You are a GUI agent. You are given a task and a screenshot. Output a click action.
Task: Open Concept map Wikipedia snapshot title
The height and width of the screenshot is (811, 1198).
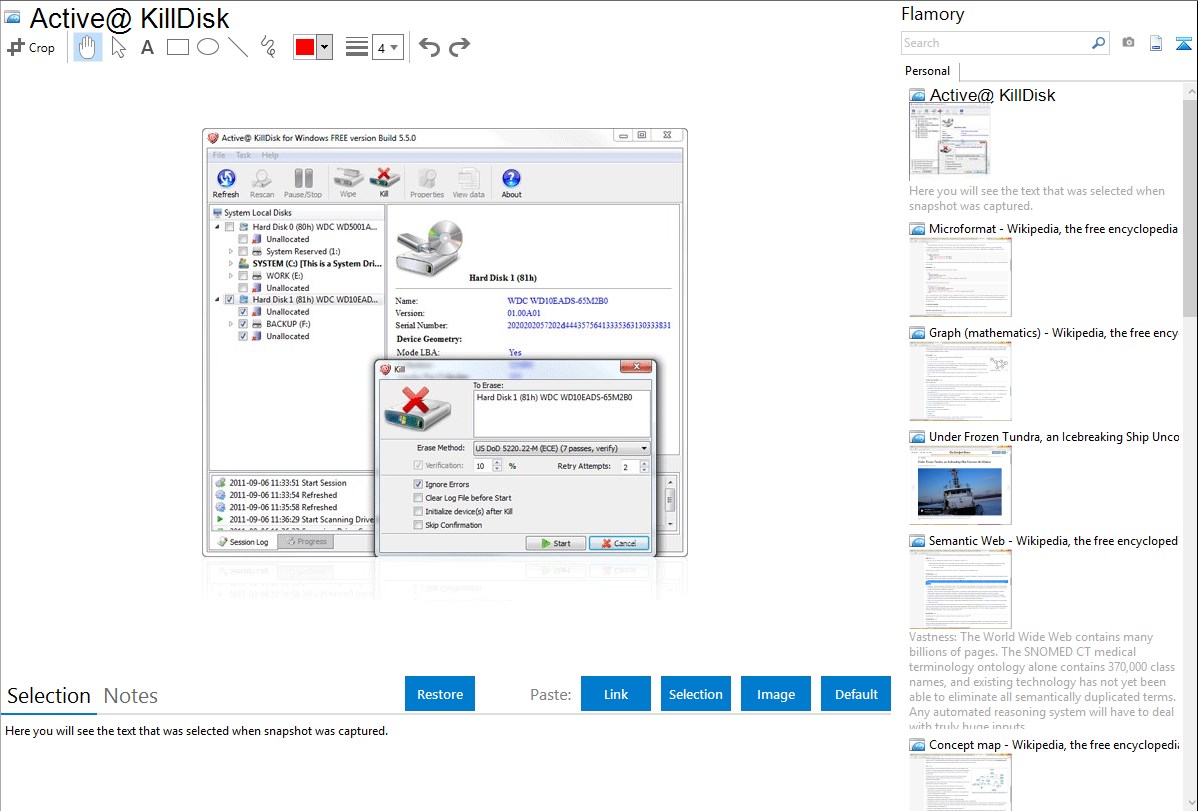1053,744
